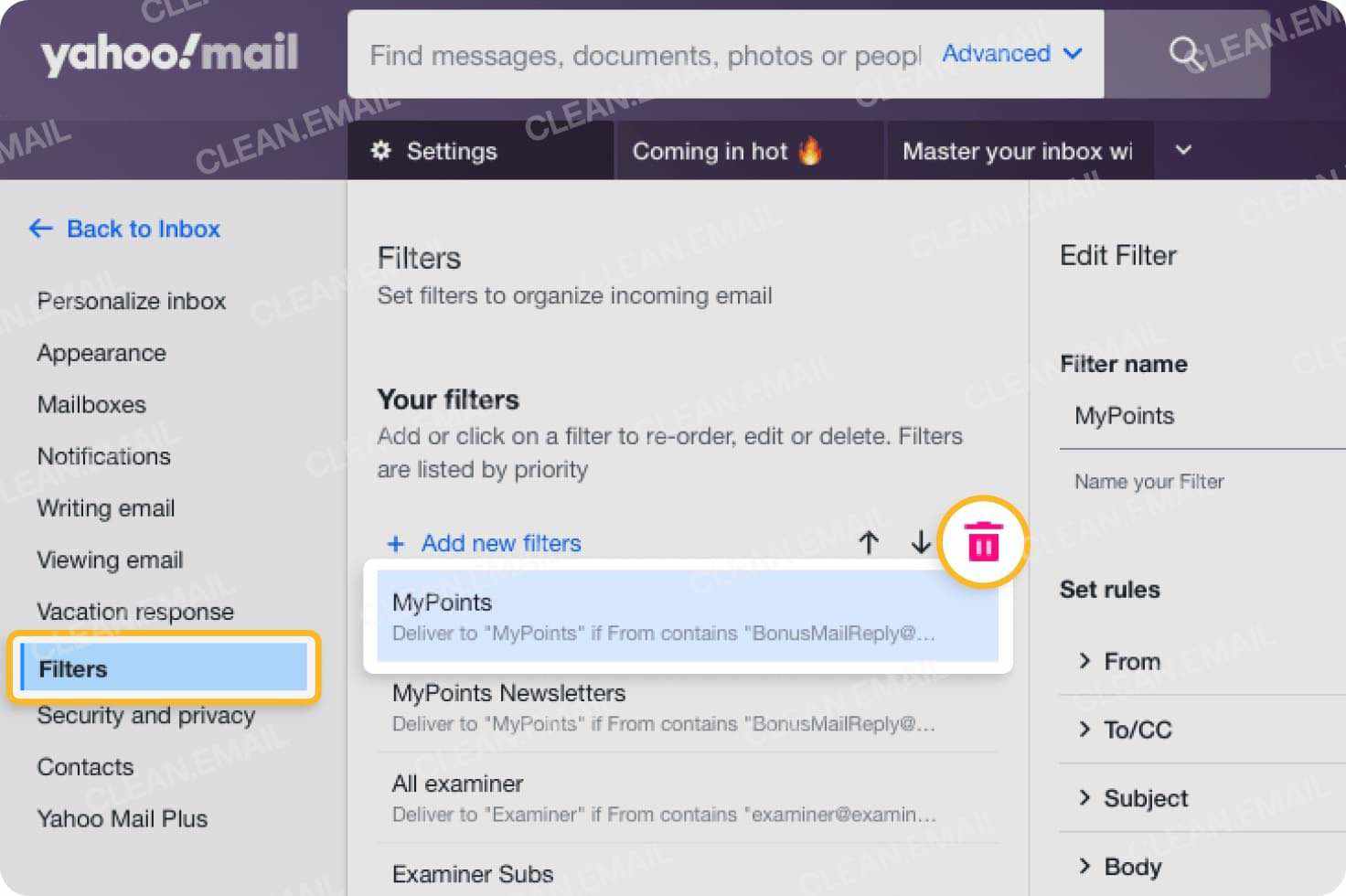
Task: Click the Add new filters link
Action: pos(501,543)
